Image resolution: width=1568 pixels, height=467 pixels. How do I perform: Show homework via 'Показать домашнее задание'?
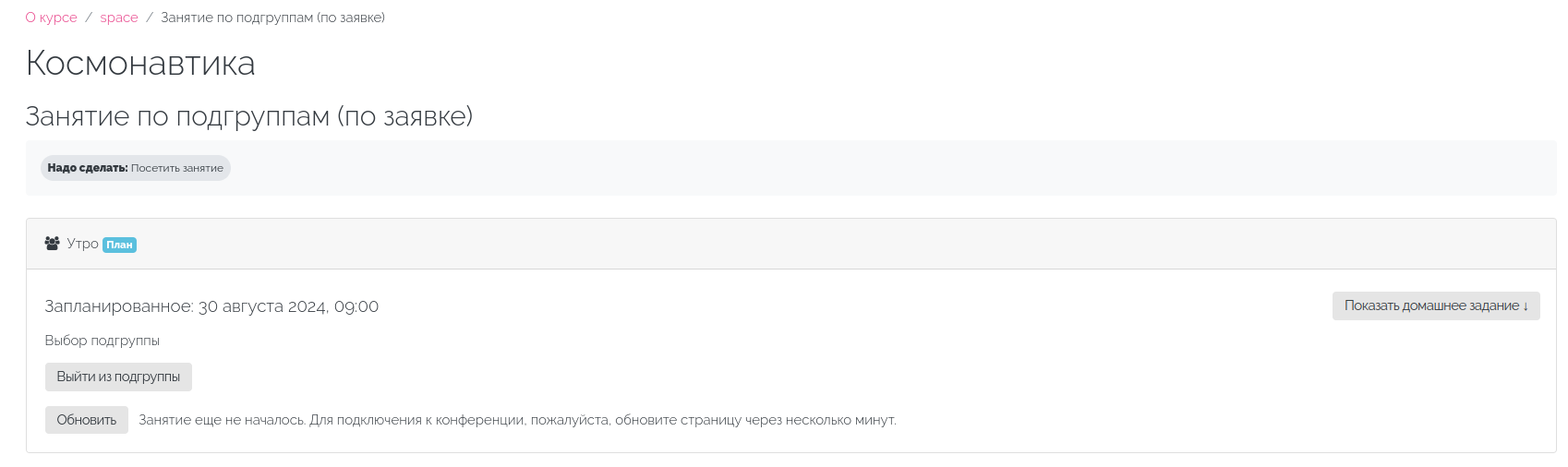1436,305
